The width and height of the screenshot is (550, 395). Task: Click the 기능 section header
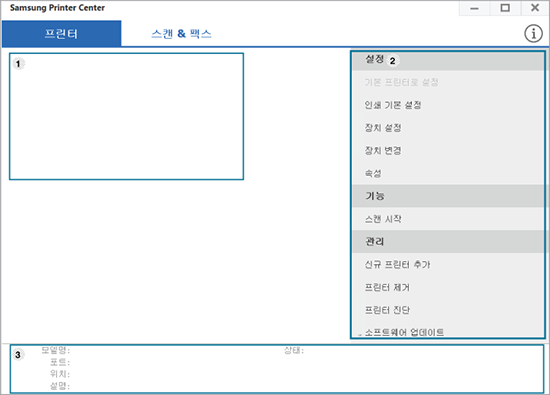click(448, 196)
